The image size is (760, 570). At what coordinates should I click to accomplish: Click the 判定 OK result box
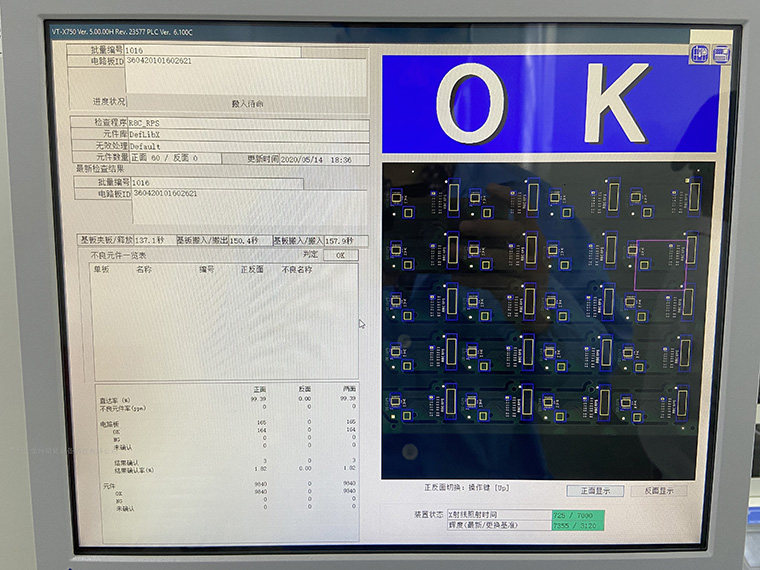point(340,255)
